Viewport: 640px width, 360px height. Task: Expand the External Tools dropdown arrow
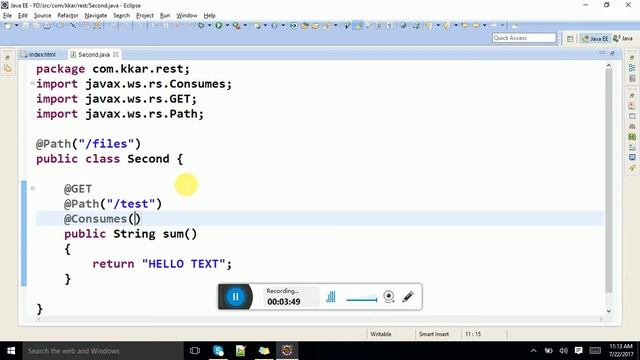click(x=245, y=26)
